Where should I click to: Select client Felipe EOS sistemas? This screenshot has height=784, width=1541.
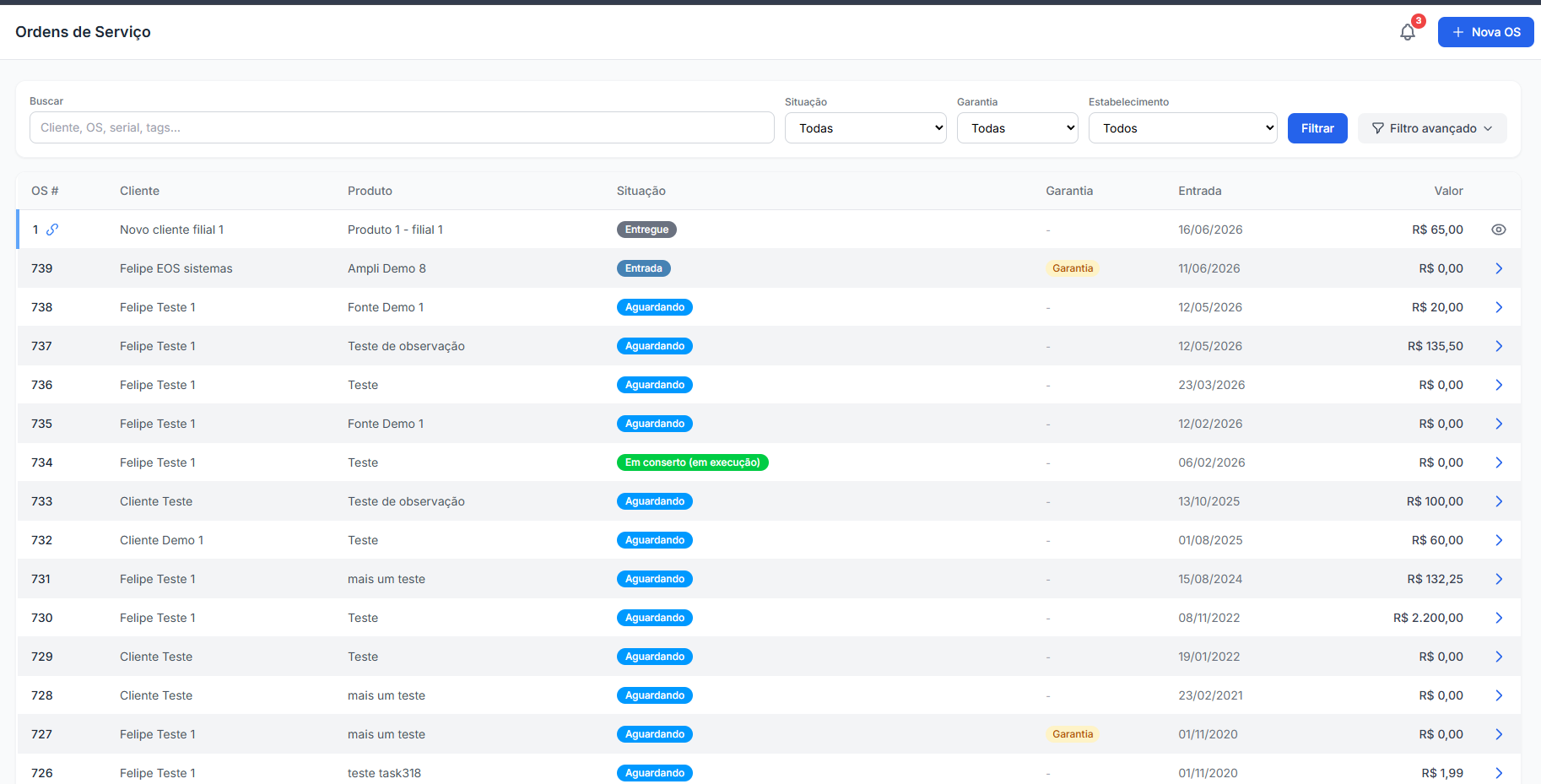click(x=176, y=268)
